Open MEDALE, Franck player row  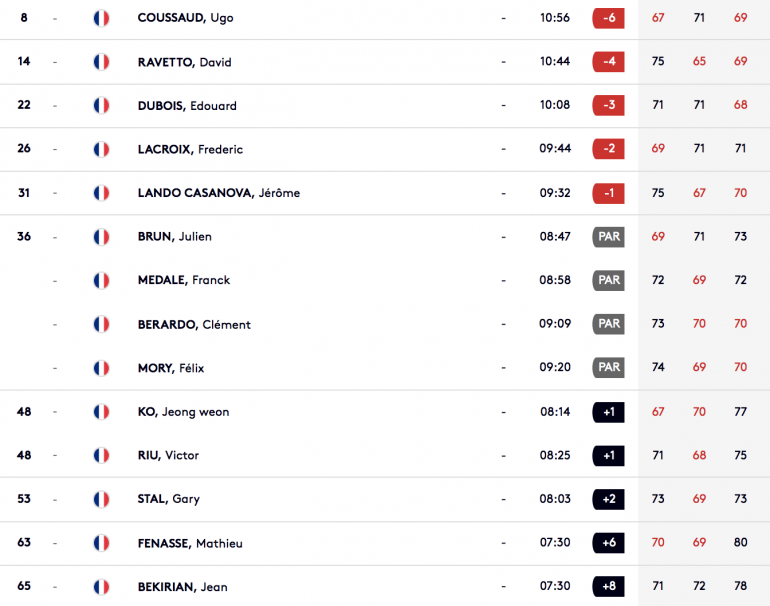coord(385,280)
